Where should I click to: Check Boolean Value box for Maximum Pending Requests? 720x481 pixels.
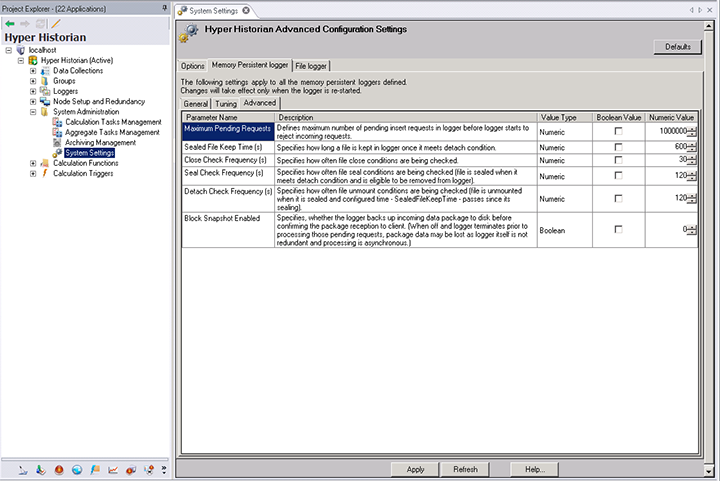pos(618,131)
